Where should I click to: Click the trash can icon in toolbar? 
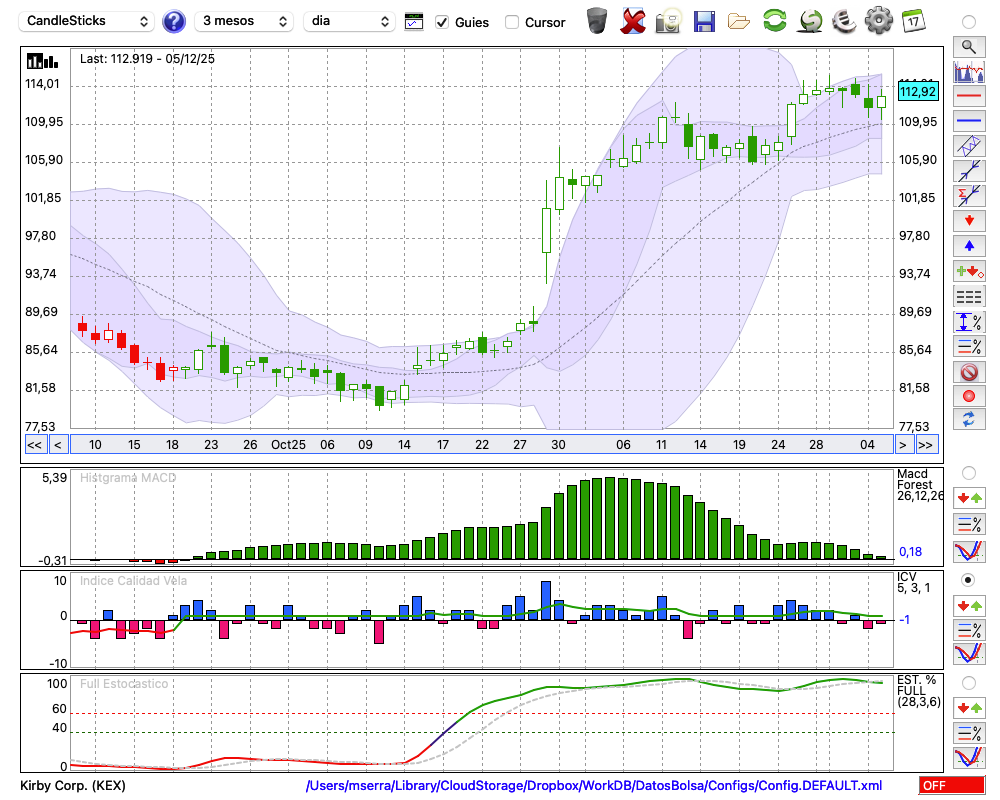597,21
